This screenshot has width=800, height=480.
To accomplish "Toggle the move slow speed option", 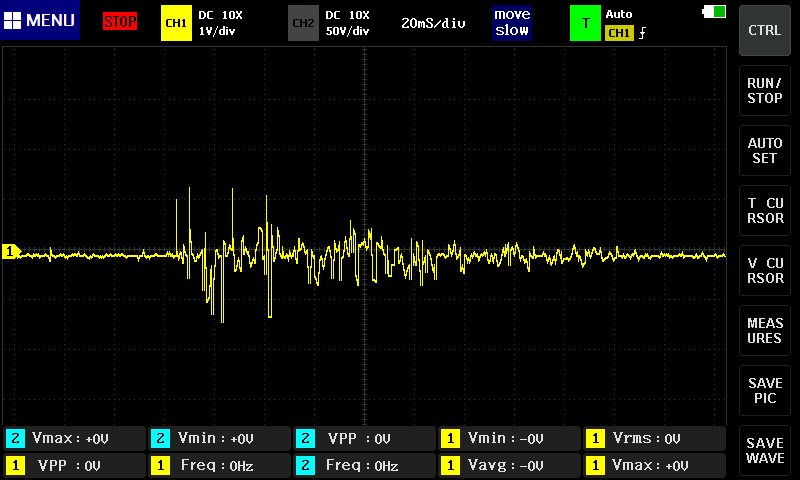I will (x=511, y=22).
